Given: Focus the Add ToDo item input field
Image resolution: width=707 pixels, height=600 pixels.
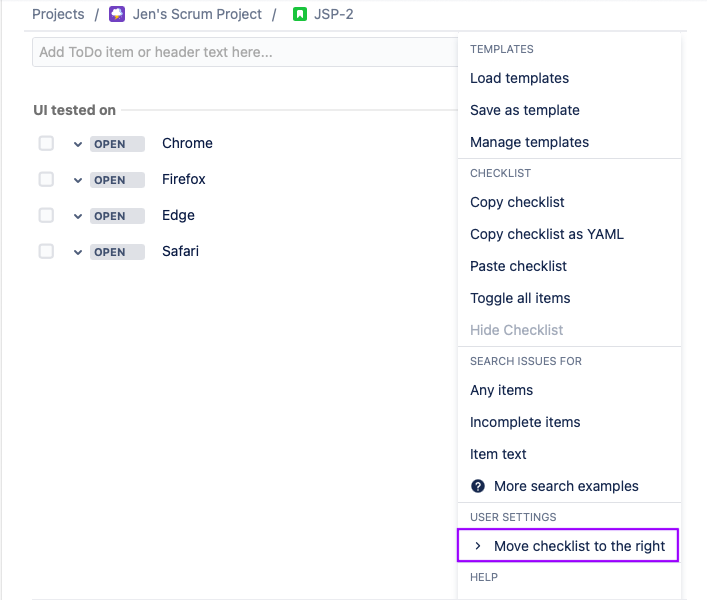Looking at the screenshot, I should [240, 52].
